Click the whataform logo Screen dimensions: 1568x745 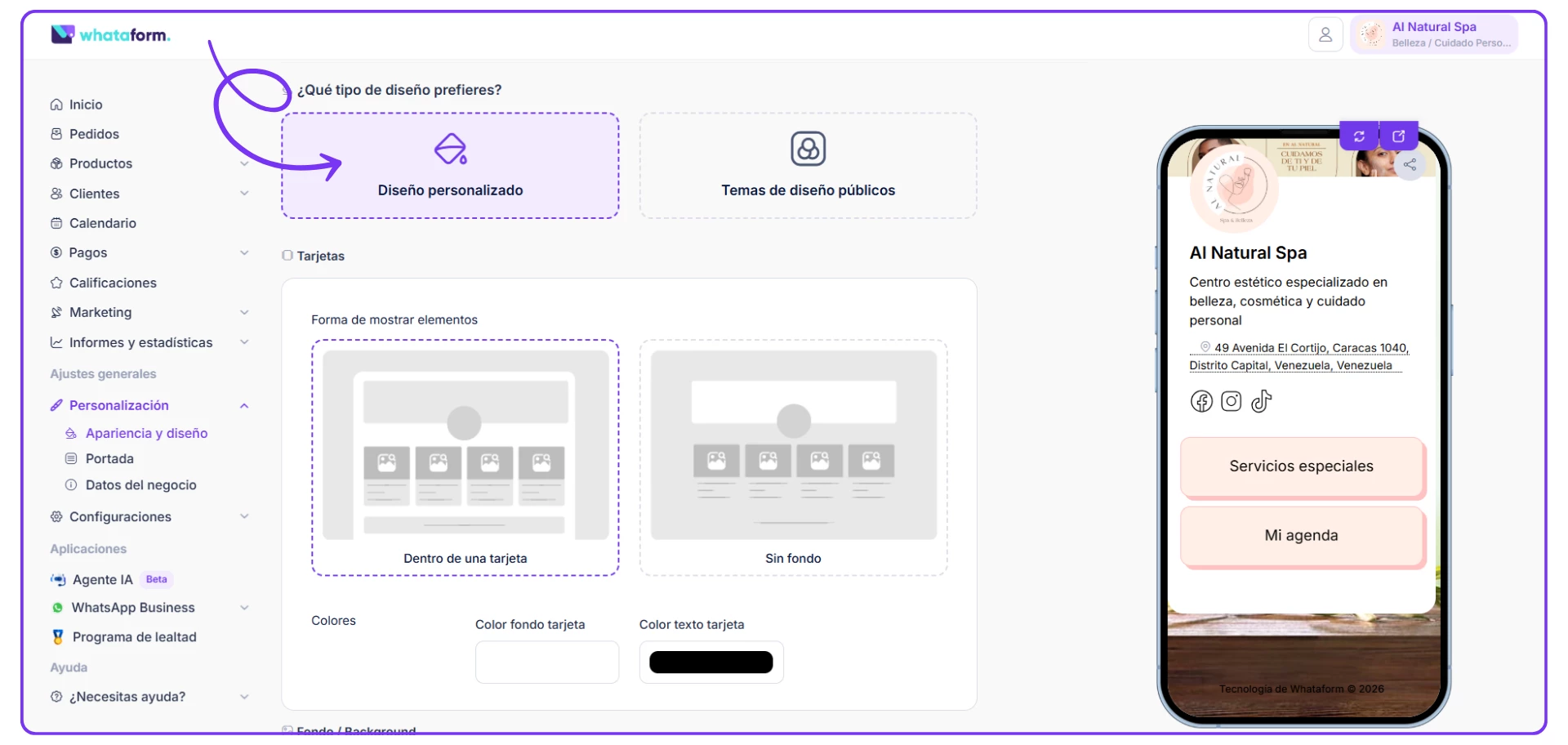coord(110,34)
